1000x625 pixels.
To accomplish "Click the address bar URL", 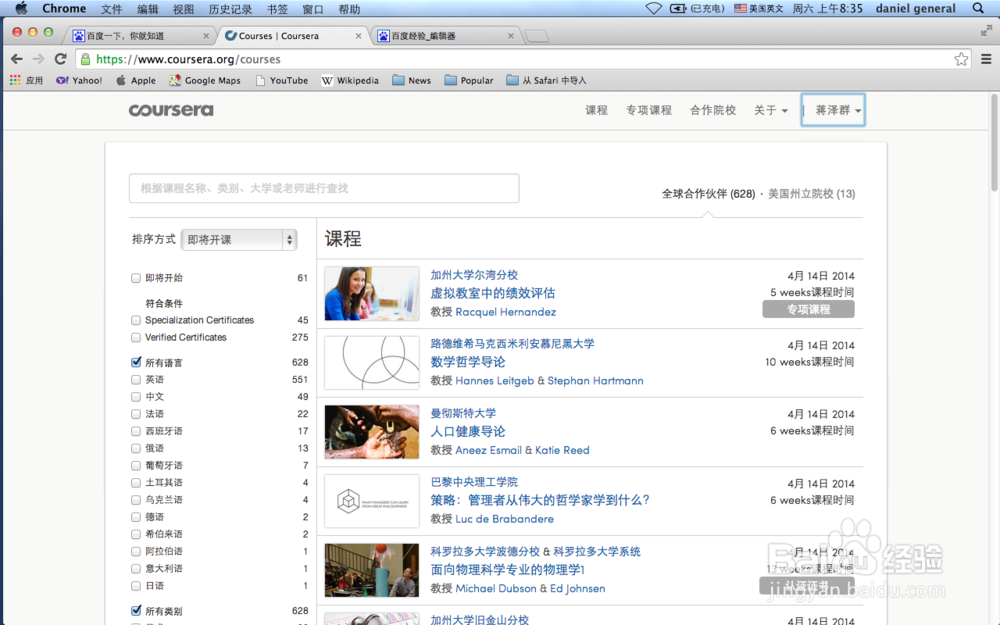I will coord(188,59).
